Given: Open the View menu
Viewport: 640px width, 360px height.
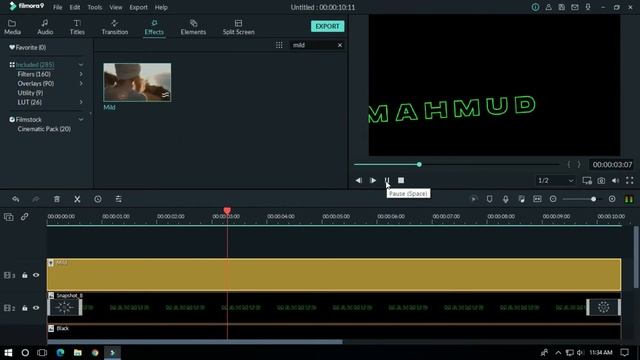Looking at the screenshot, I should pos(116,7).
